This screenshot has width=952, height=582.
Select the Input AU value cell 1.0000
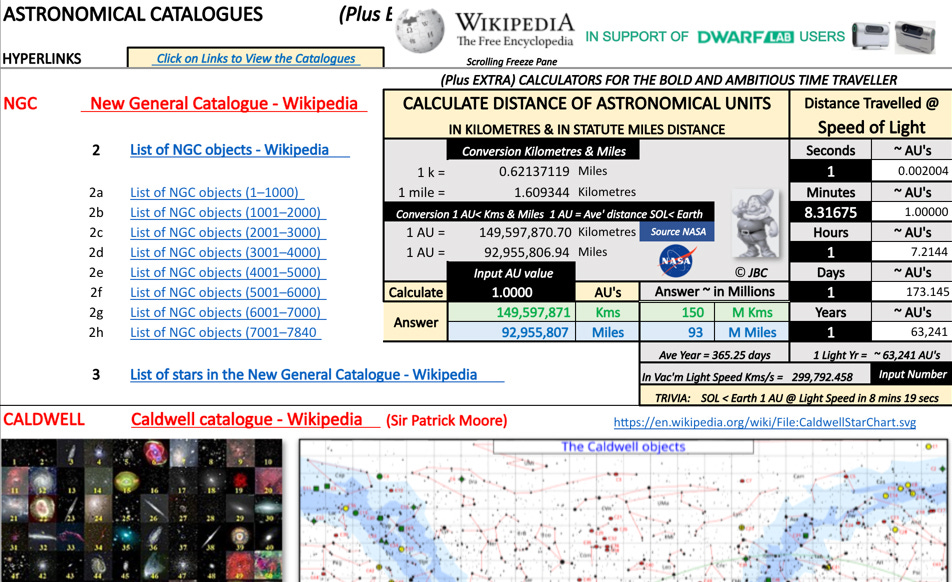tap(512, 292)
